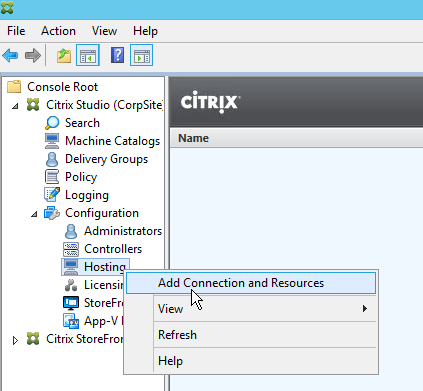Click the Citrix Studio node icon

(x=33, y=105)
